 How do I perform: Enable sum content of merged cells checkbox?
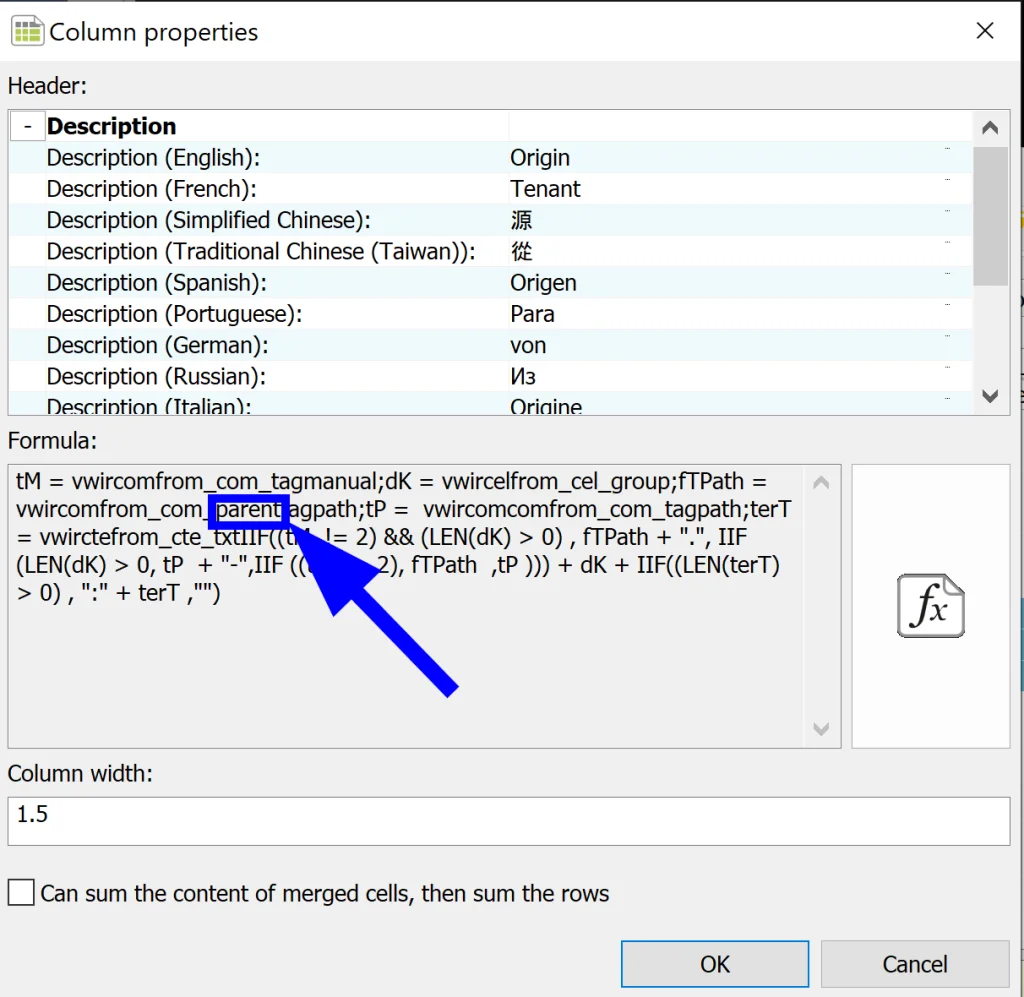(22, 892)
